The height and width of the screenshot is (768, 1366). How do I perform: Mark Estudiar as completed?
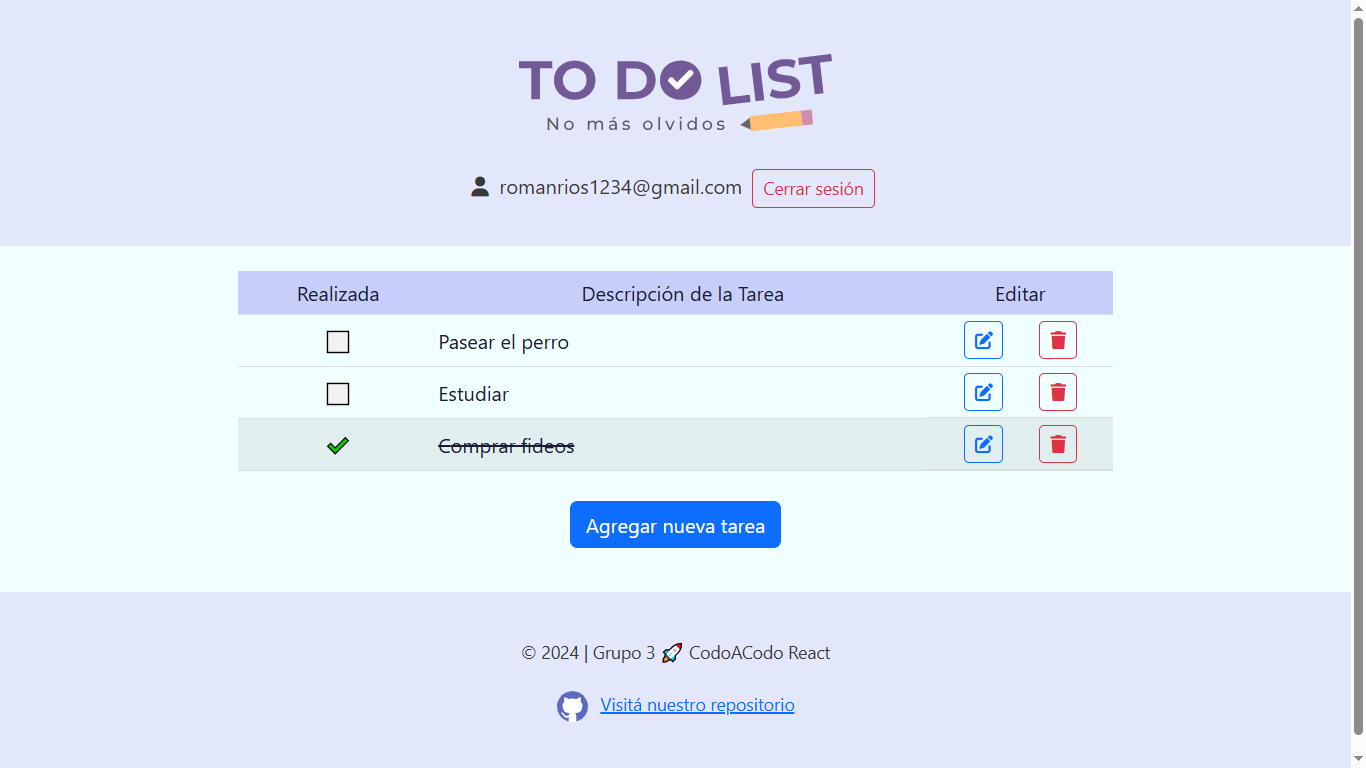tap(338, 394)
